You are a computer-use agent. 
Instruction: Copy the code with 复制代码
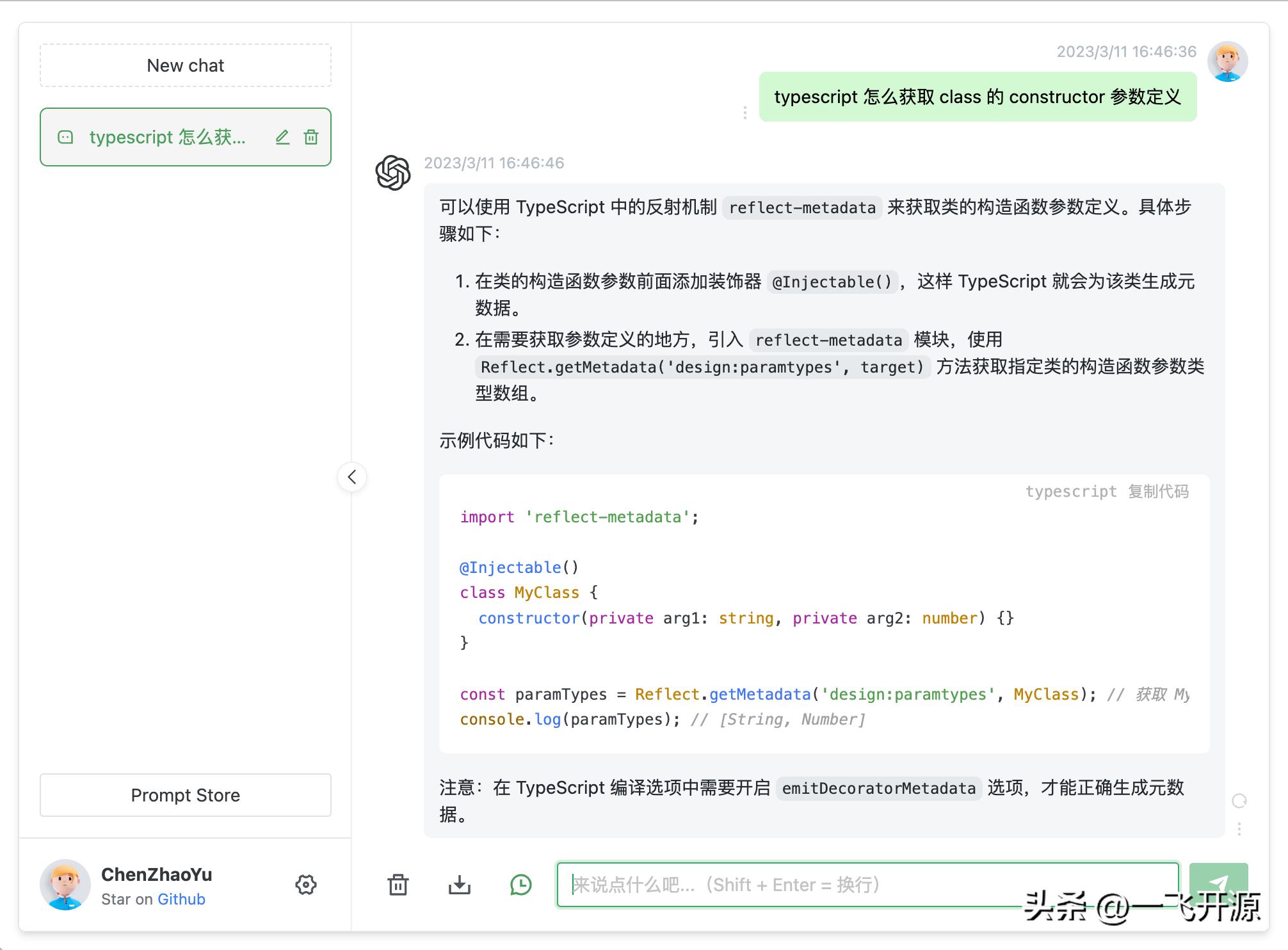tap(1156, 492)
